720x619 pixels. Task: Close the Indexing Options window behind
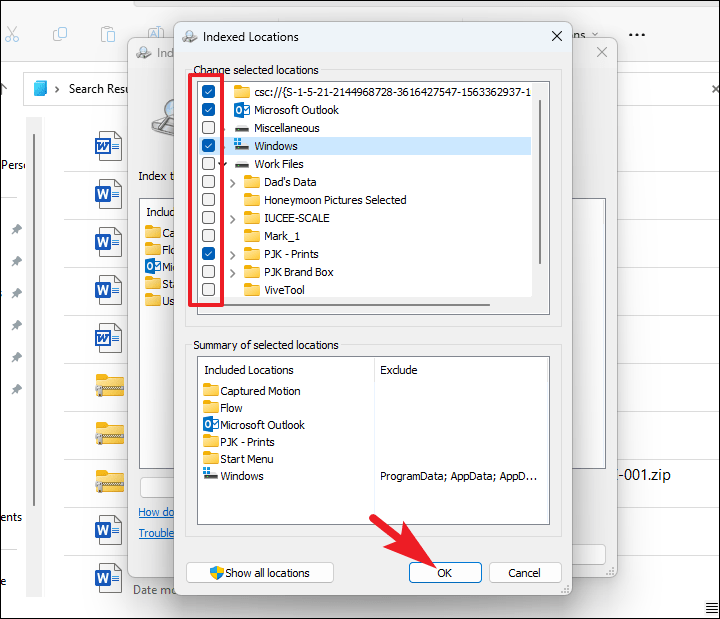(602, 52)
